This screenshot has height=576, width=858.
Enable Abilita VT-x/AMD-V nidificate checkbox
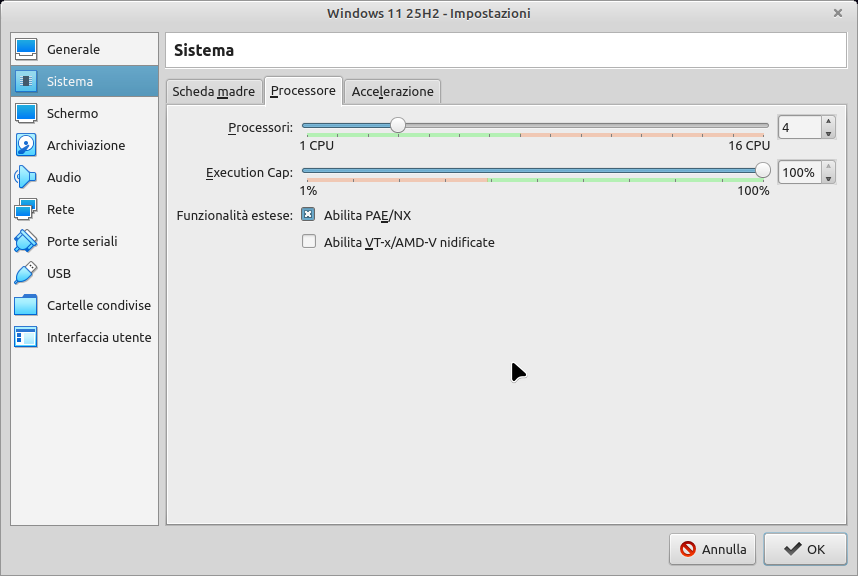pos(309,242)
